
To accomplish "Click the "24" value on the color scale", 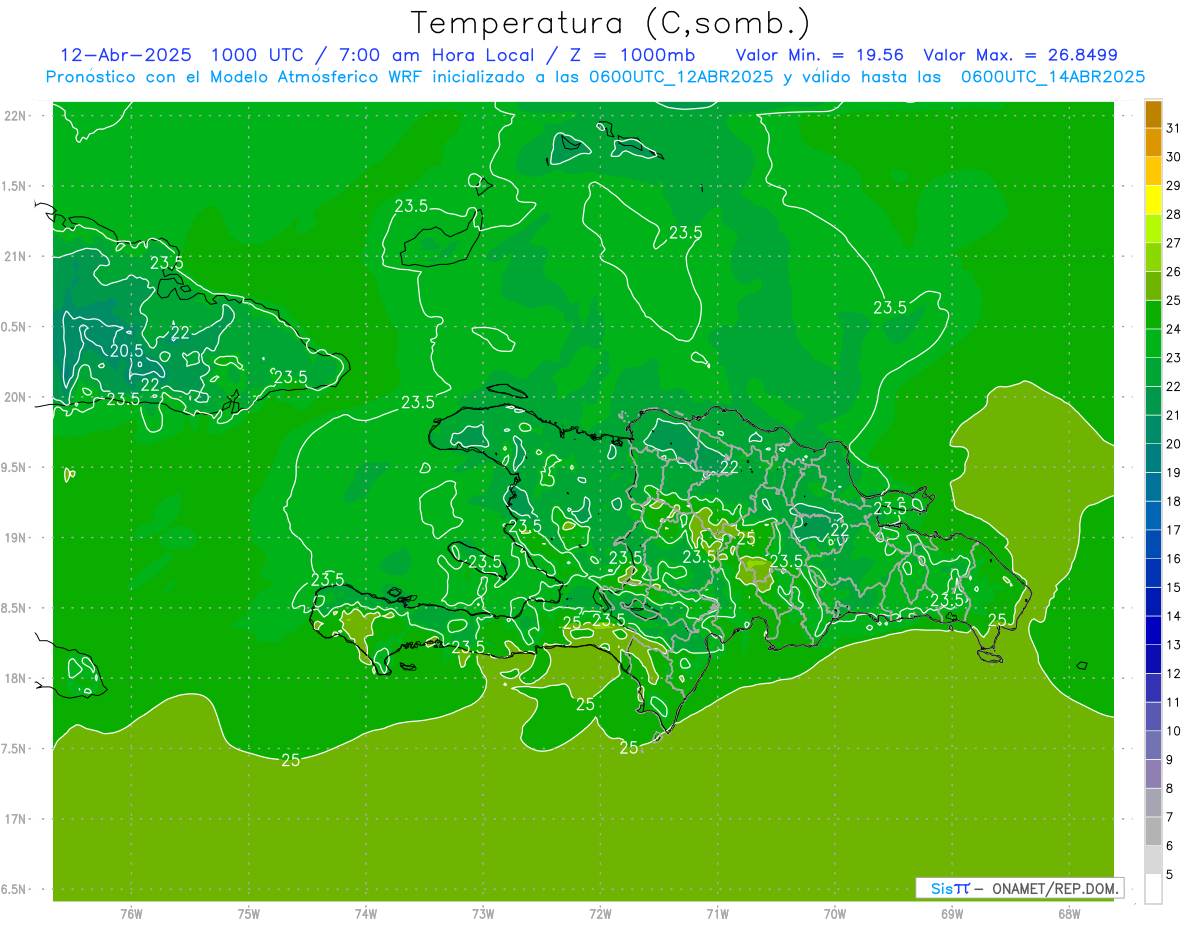I will pyautogui.click(x=1173, y=329).
